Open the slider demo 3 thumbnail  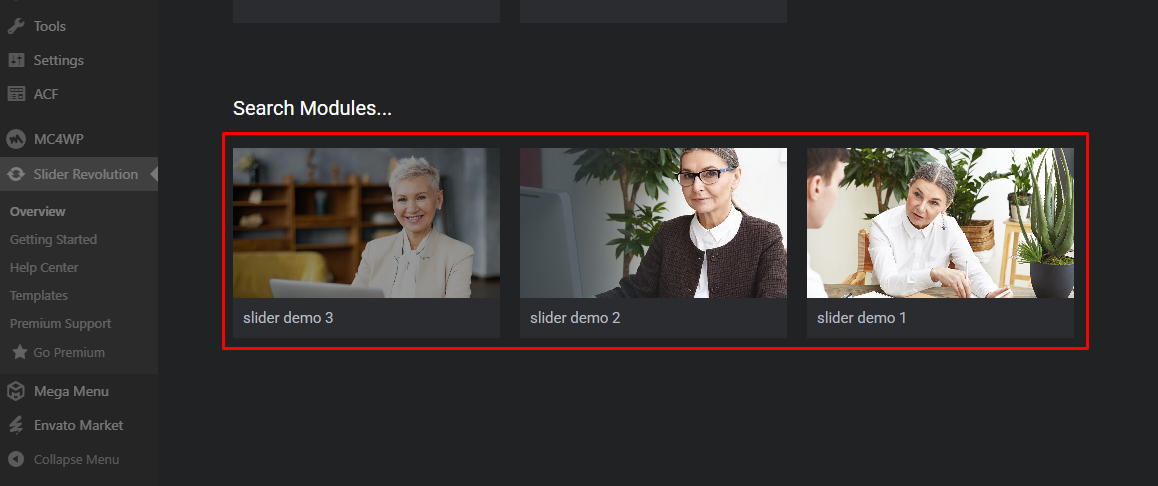366,223
